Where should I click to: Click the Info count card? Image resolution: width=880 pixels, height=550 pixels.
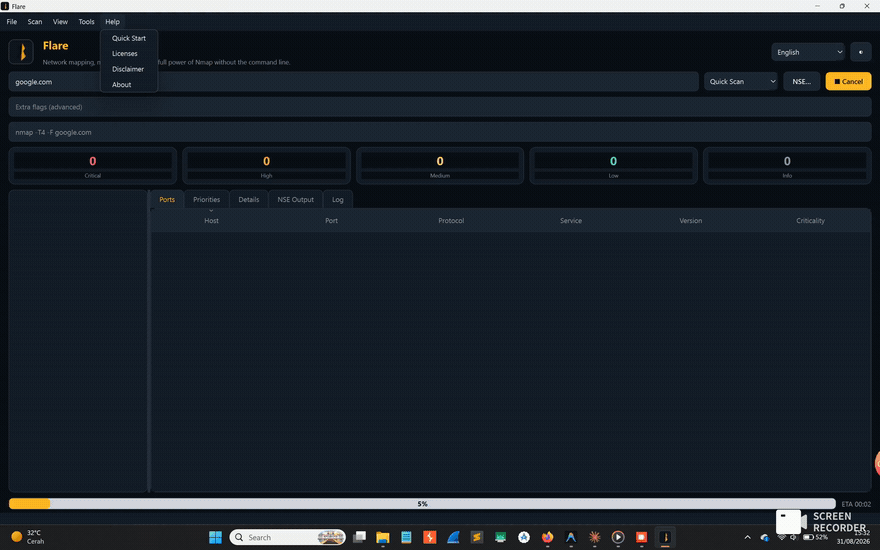[x=787, y=166]
